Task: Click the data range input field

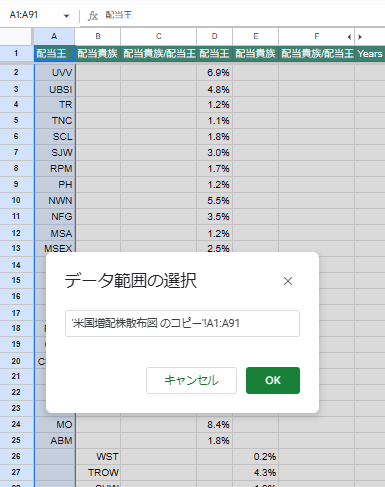Action: click(182, 323)
